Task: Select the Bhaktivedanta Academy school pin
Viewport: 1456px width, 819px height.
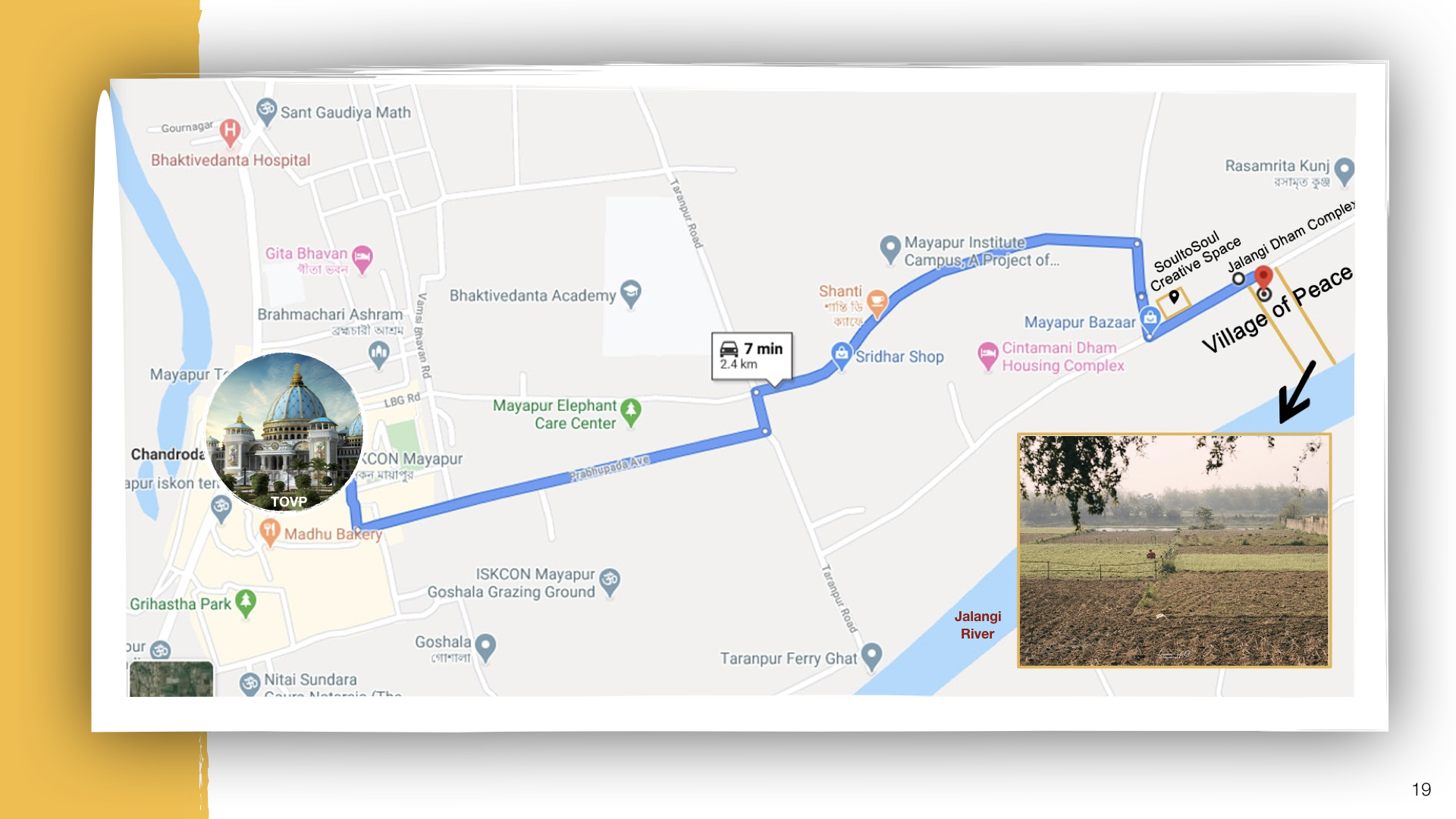Action: click(x=631, y=293)
